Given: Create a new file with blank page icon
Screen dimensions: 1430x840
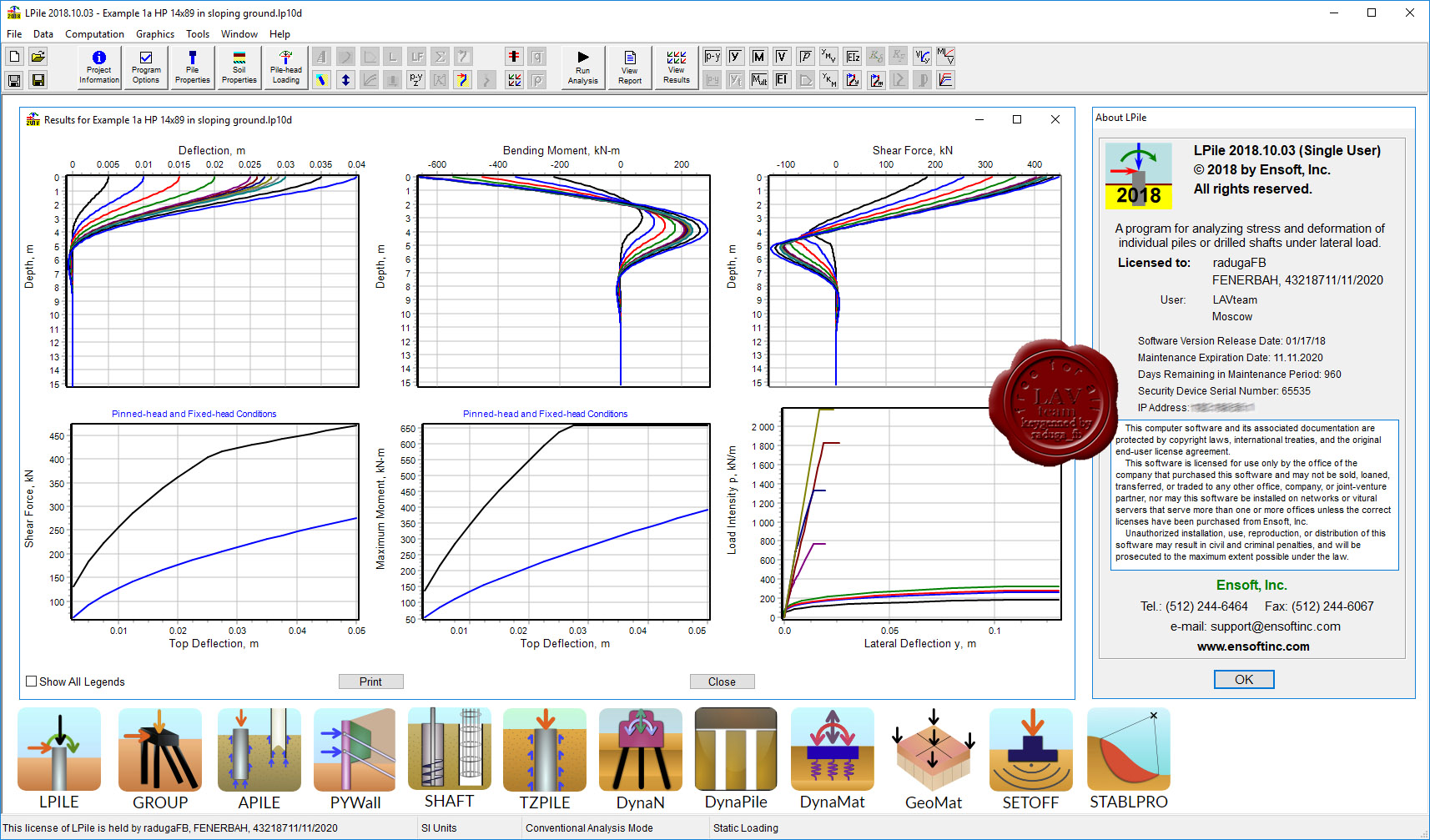Looking at the screenshot, I should (14, 57).
